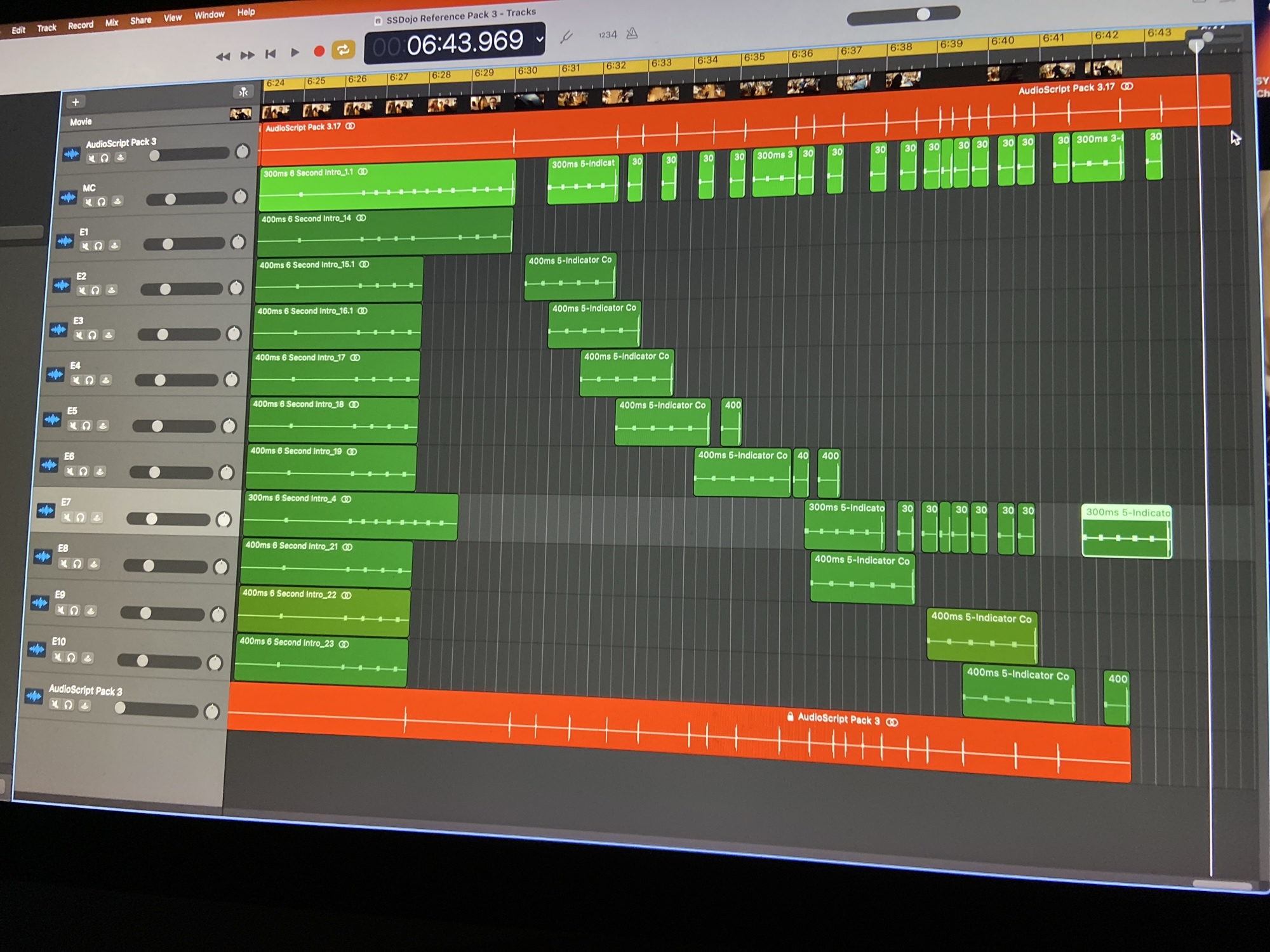Go to beginning with skip-back button
The height and width of the screenshot is (952, 1270).
(271, 54)
